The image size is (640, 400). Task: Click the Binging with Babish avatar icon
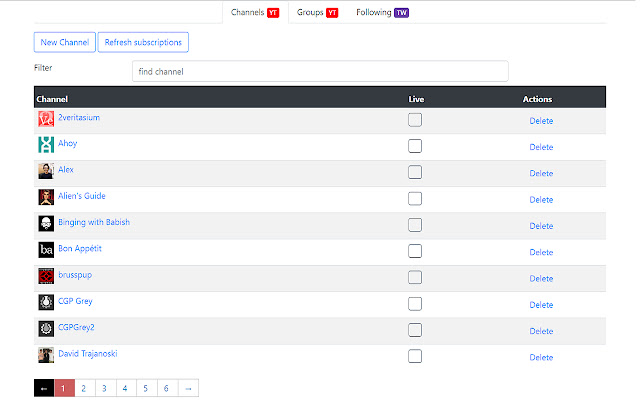[46, 224]
